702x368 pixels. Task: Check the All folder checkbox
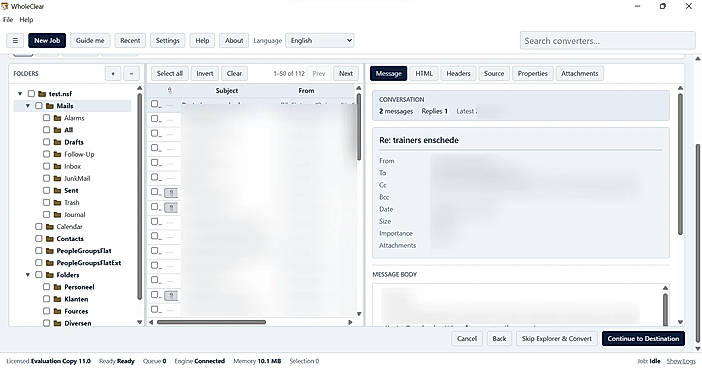coord(46,130)
